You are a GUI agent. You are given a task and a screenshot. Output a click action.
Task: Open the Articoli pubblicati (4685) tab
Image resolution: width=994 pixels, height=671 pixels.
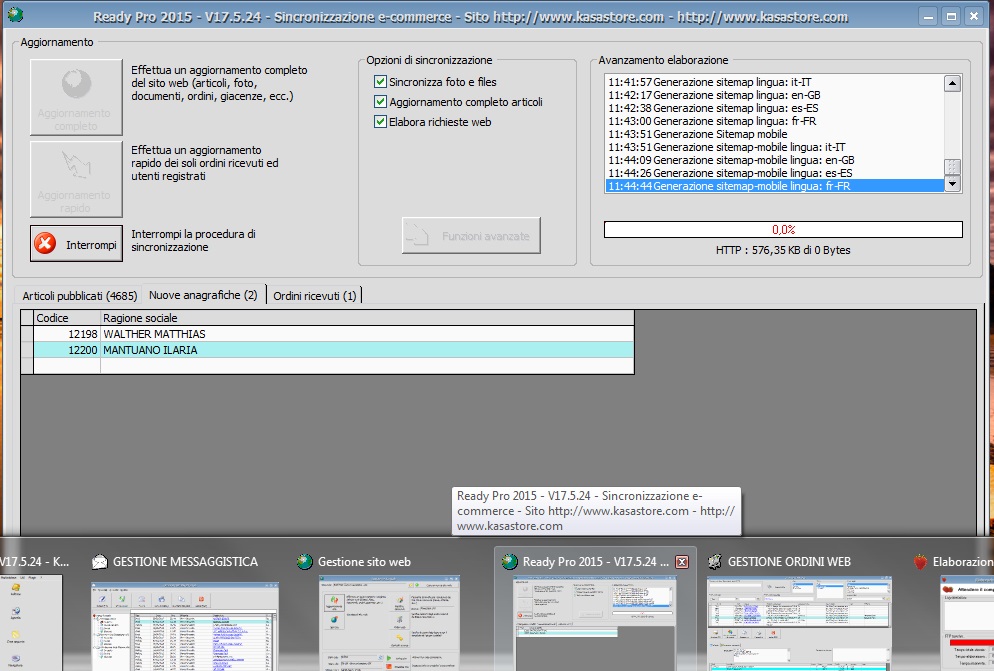pos(80,296)
